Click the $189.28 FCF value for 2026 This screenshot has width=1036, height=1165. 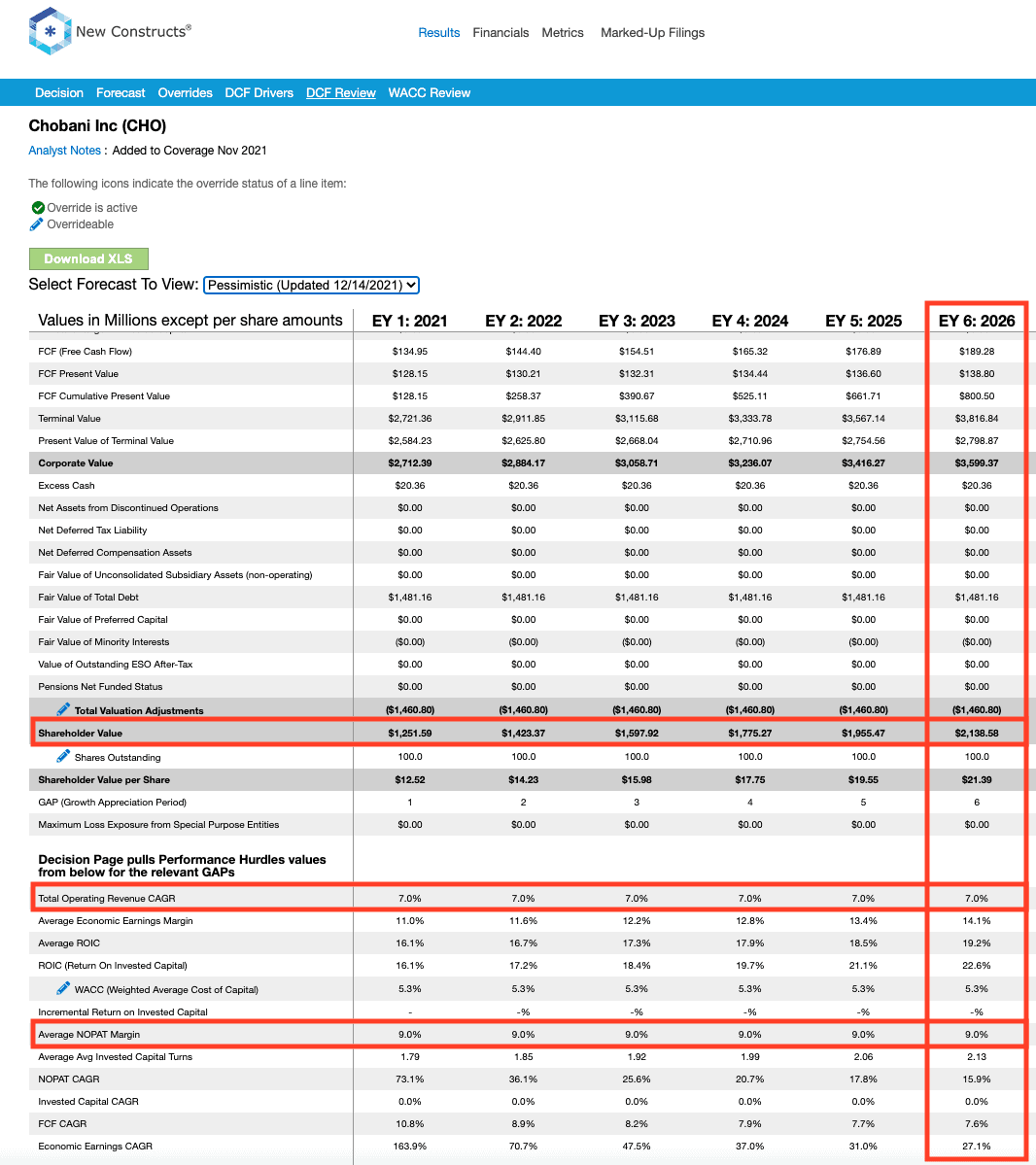pyautogui.click(x=977, y=352)
